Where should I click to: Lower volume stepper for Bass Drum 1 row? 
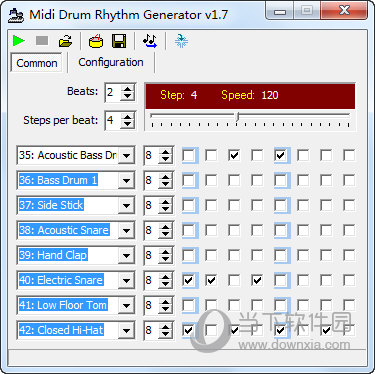point(166,184)
